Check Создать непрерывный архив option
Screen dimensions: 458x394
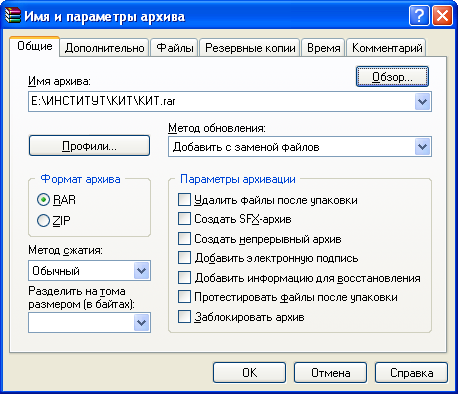[184, 239]
